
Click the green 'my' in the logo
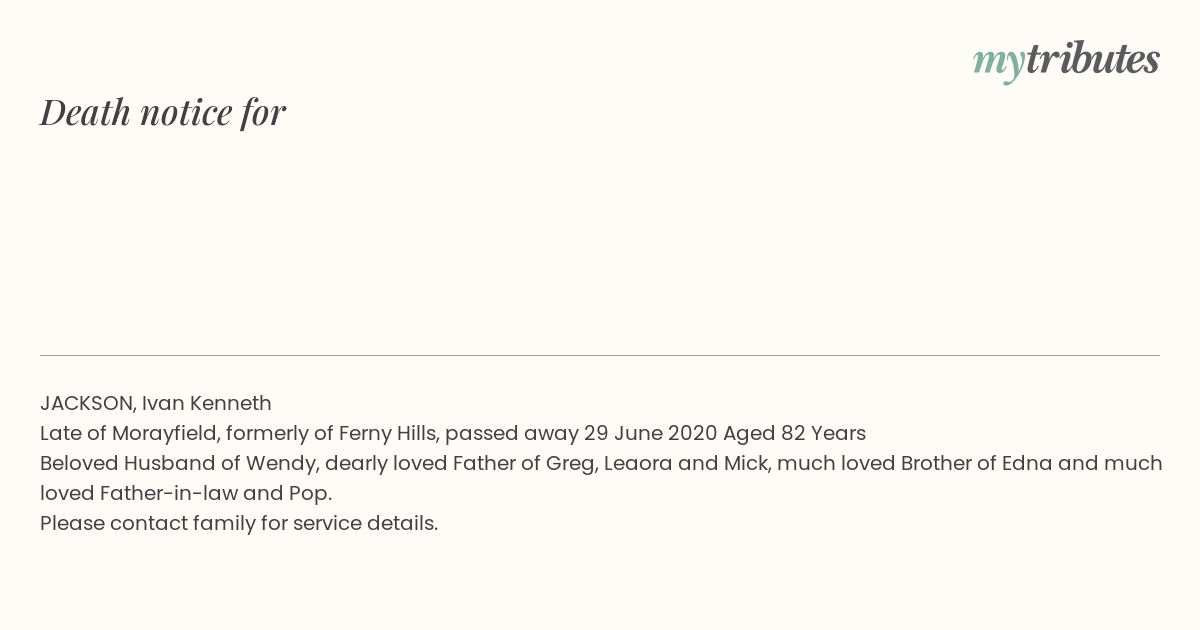[999, 63]
